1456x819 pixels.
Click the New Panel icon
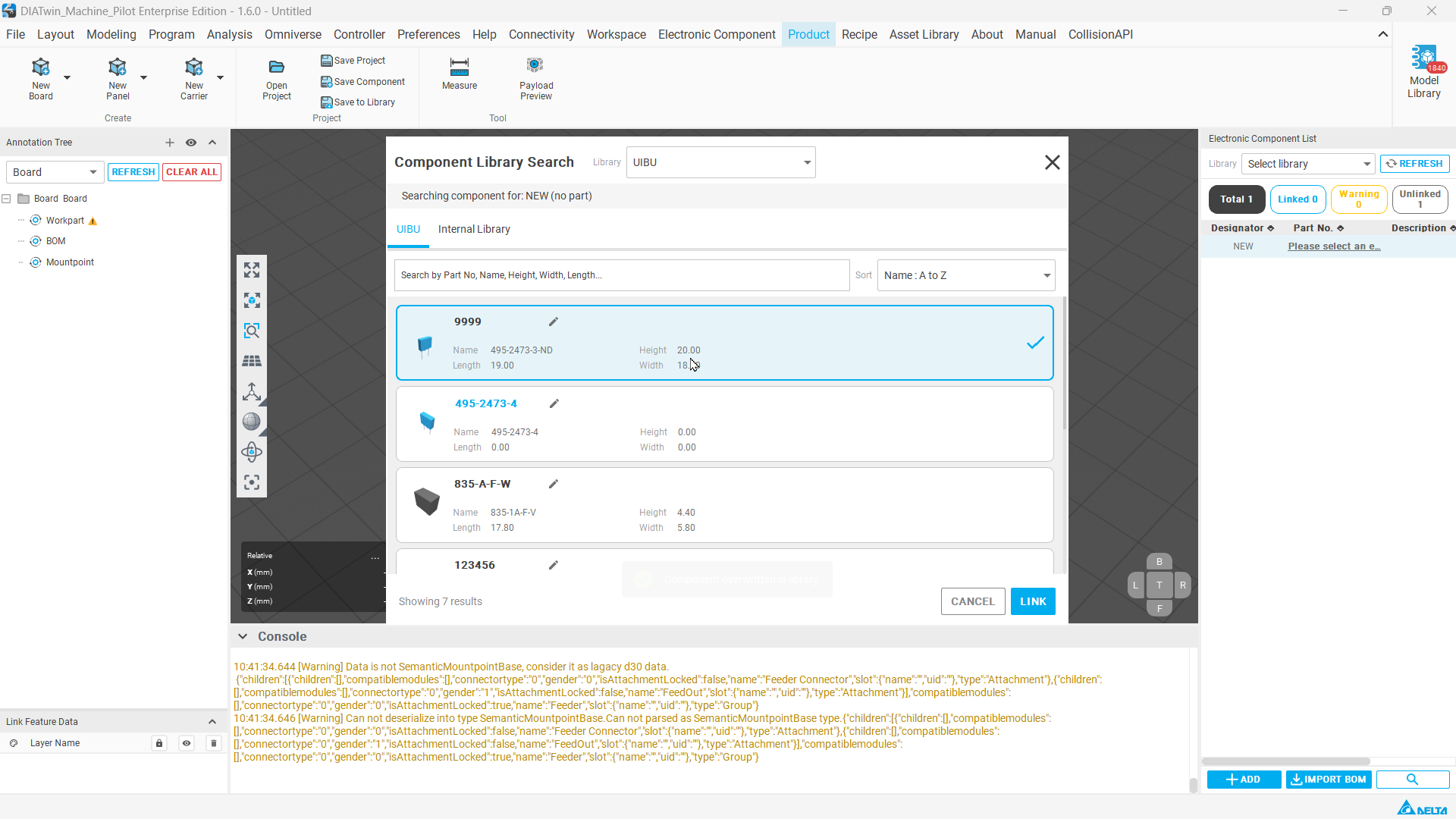tap(118, 78)
